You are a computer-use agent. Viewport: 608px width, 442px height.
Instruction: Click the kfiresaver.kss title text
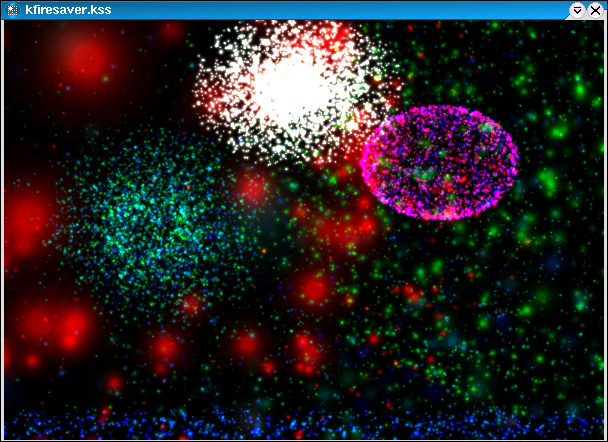tap(68, 10)
